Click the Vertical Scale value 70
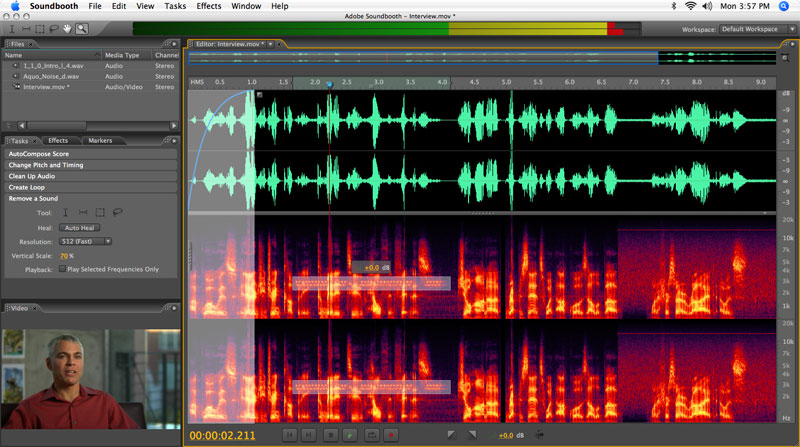The image size is (800, 447). point(64,256)
